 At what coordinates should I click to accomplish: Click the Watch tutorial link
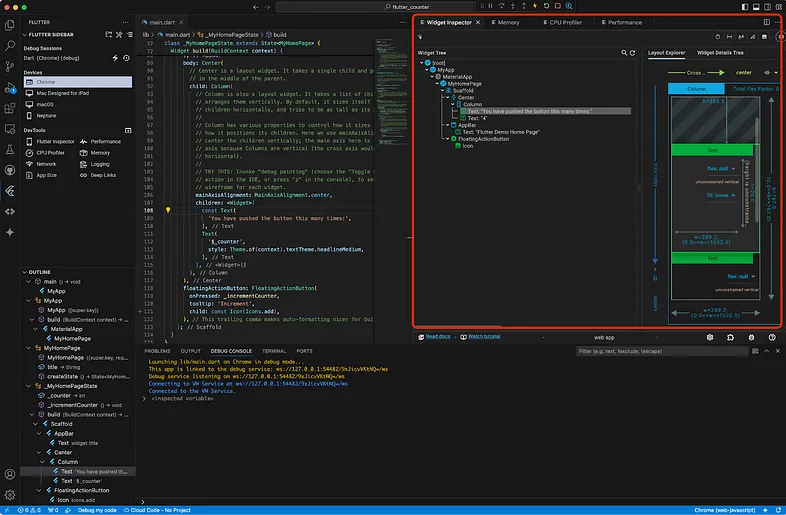pyautogui.click(x=484, y=336)
